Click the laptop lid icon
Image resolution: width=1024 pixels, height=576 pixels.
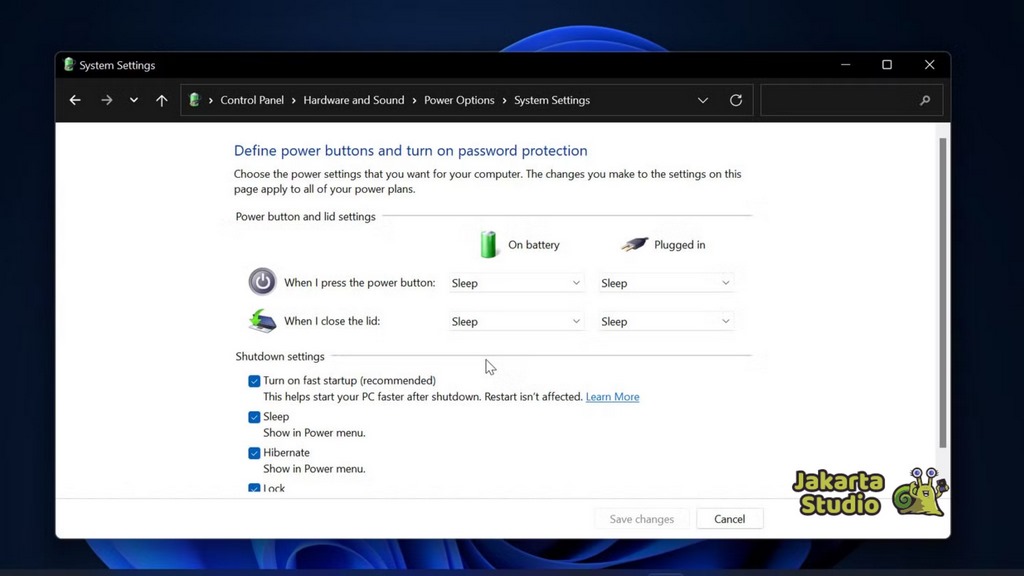point(262,321)
